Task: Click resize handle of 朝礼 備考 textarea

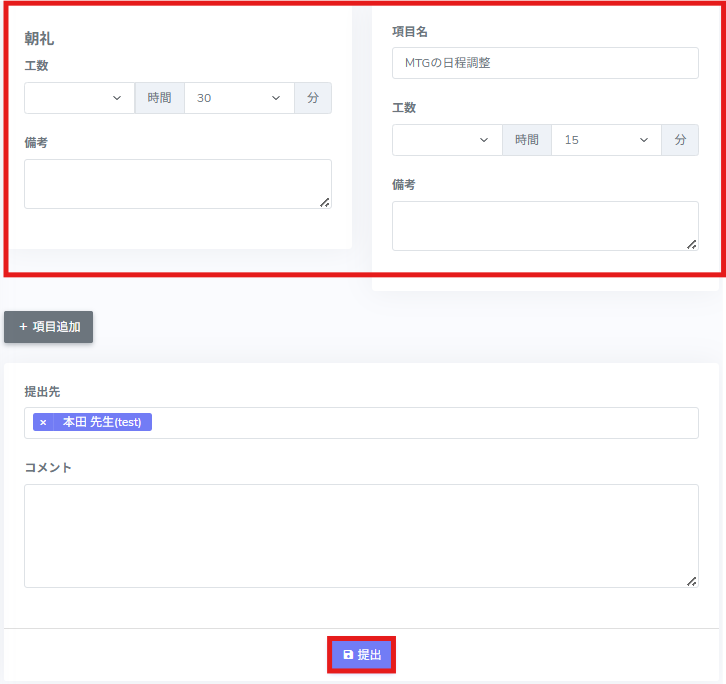Action: tap(324, 202)
